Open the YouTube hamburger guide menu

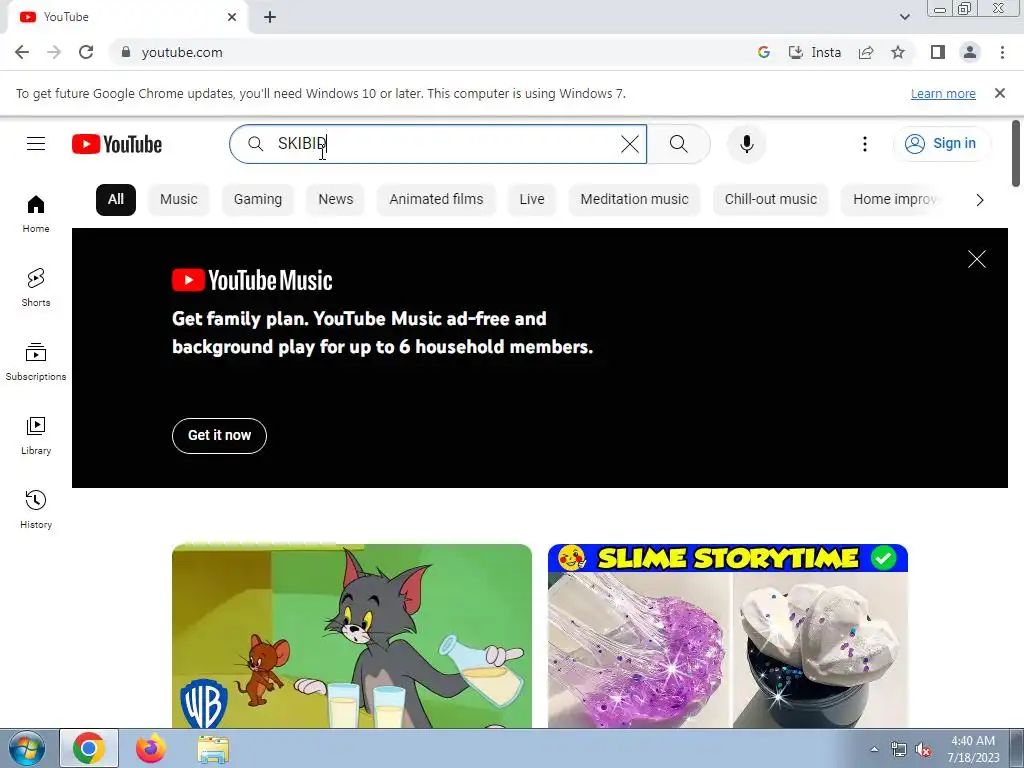[x=36, y=144]
